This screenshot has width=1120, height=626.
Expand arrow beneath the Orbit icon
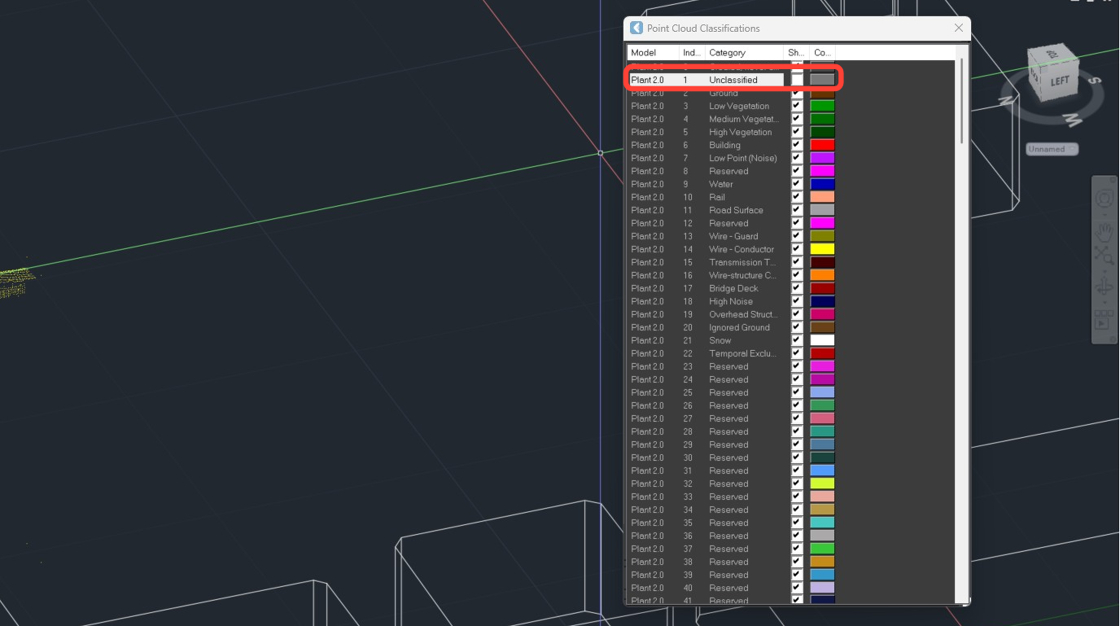coord(1104,302)
